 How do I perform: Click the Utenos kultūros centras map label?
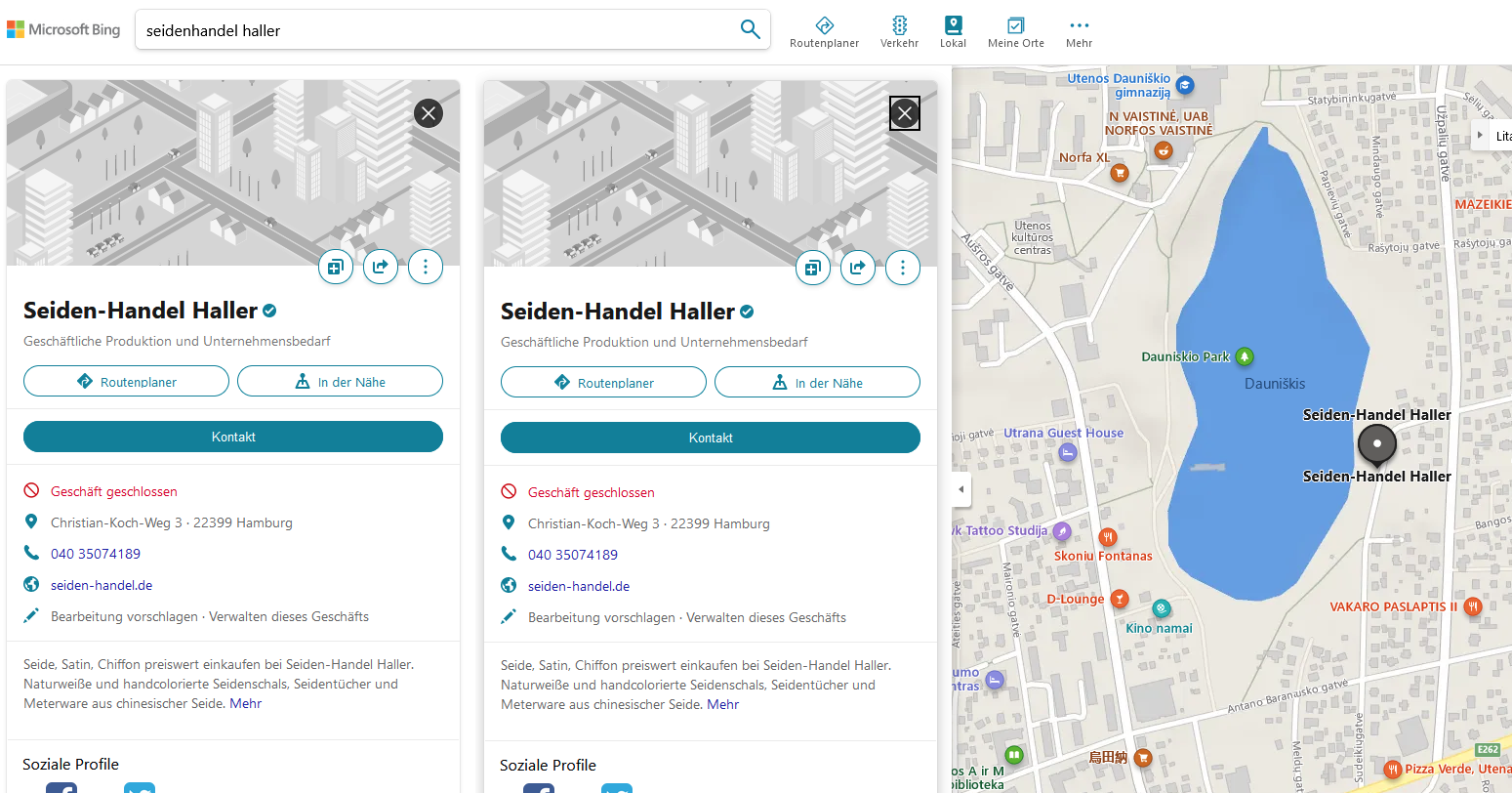[x=1032, y=237]
